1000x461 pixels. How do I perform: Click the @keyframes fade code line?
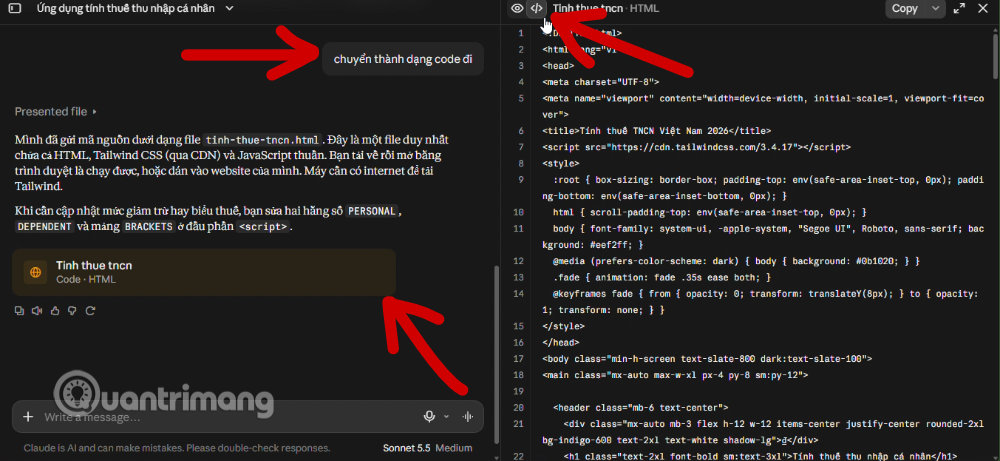(760, 302)
